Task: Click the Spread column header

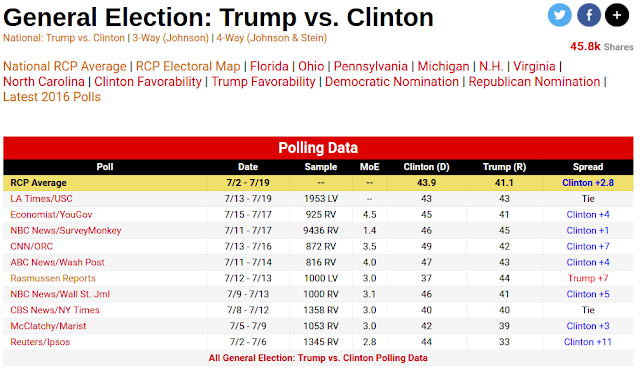Action: tap(588, 167)
